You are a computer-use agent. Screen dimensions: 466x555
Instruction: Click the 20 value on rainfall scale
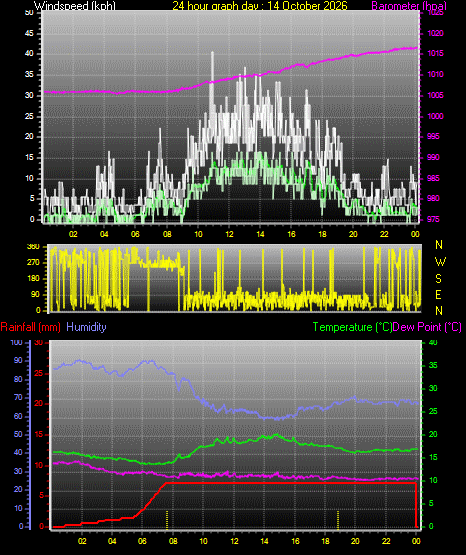click(x=39, y=404)
